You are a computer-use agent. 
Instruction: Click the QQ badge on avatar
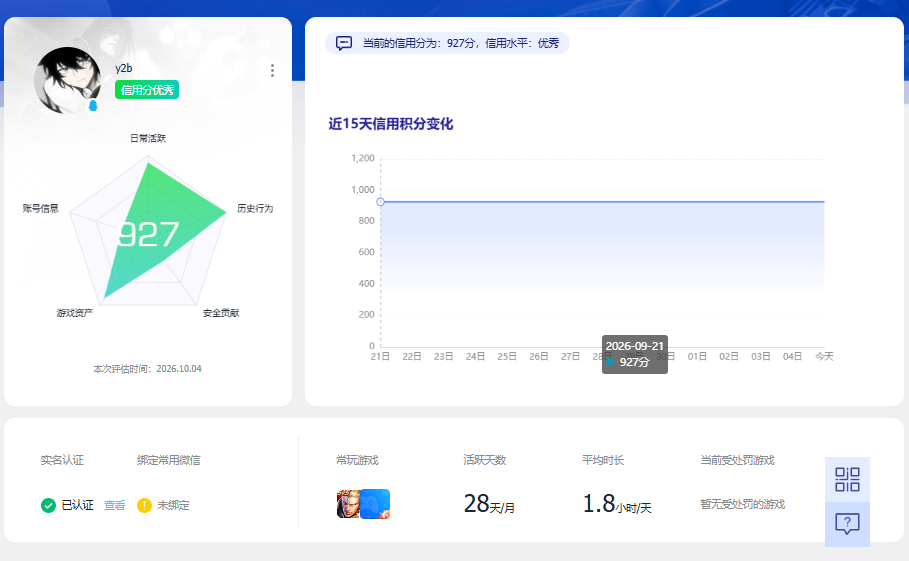point(93,106)
